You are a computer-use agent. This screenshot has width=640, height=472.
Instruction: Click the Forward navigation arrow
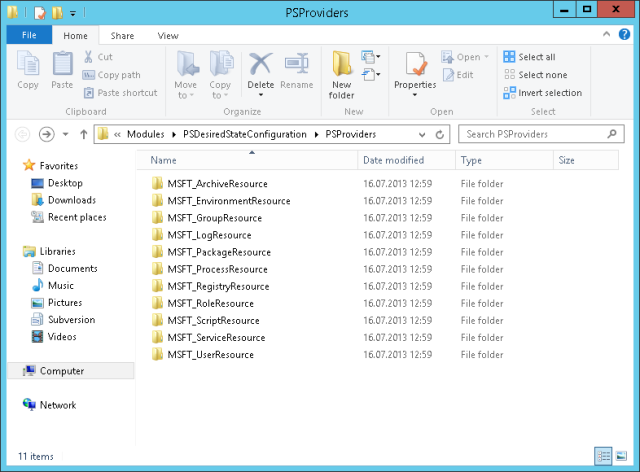[x=47, y=134]
